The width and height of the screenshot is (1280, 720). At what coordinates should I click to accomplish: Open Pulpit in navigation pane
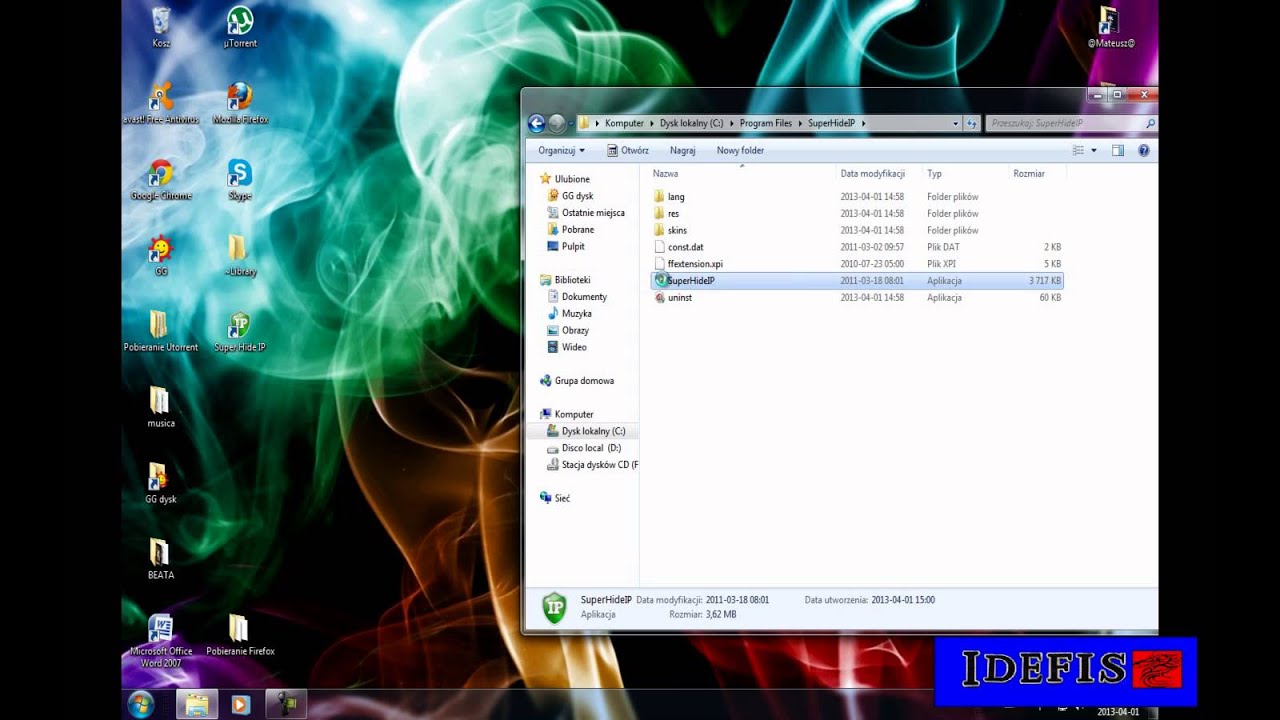click(573, 246)
